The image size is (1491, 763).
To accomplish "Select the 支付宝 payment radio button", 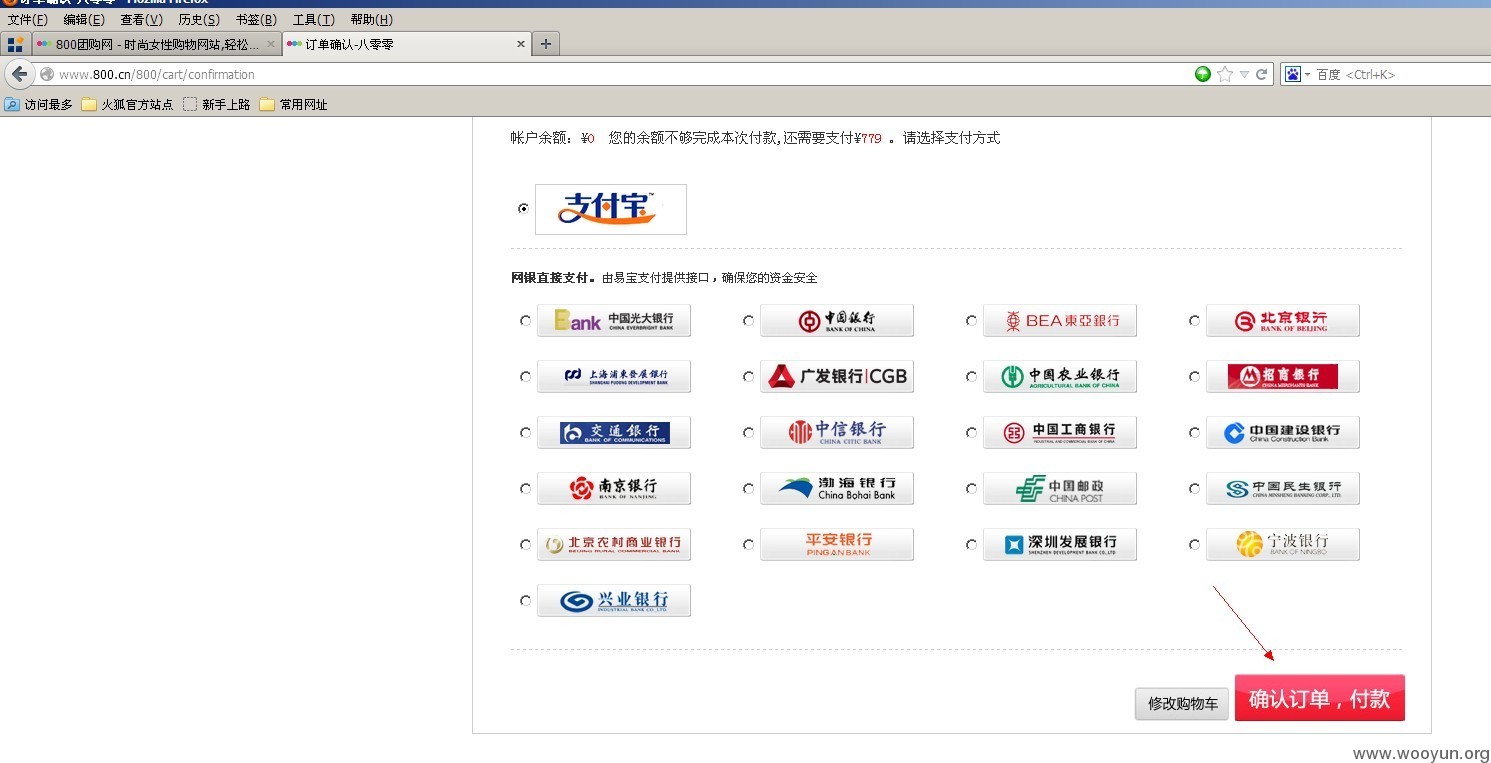I will (523, 209).
